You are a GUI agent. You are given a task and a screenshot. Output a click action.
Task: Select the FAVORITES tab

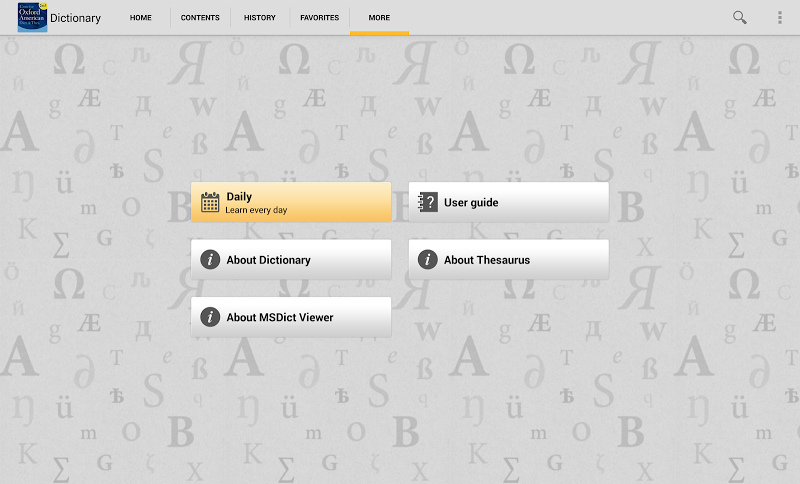tap(320, 18)
